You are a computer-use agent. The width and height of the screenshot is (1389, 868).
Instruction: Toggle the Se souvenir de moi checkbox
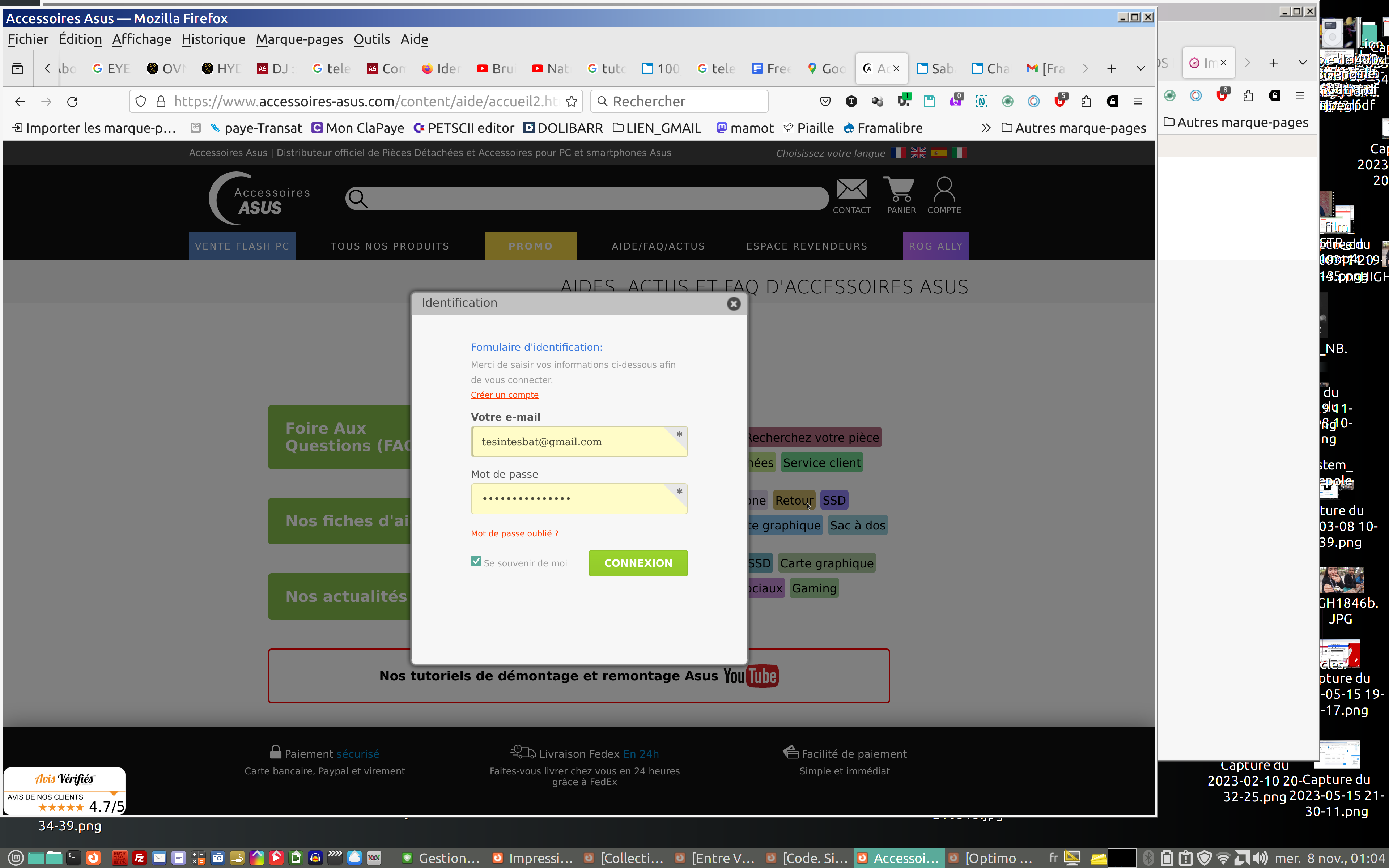(476, 561)
